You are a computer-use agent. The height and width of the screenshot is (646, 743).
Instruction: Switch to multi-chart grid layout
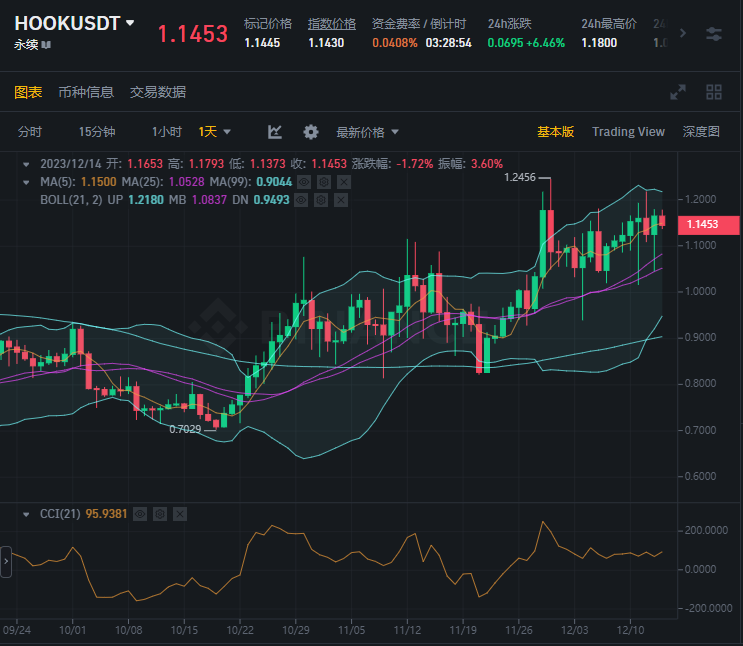714,92
